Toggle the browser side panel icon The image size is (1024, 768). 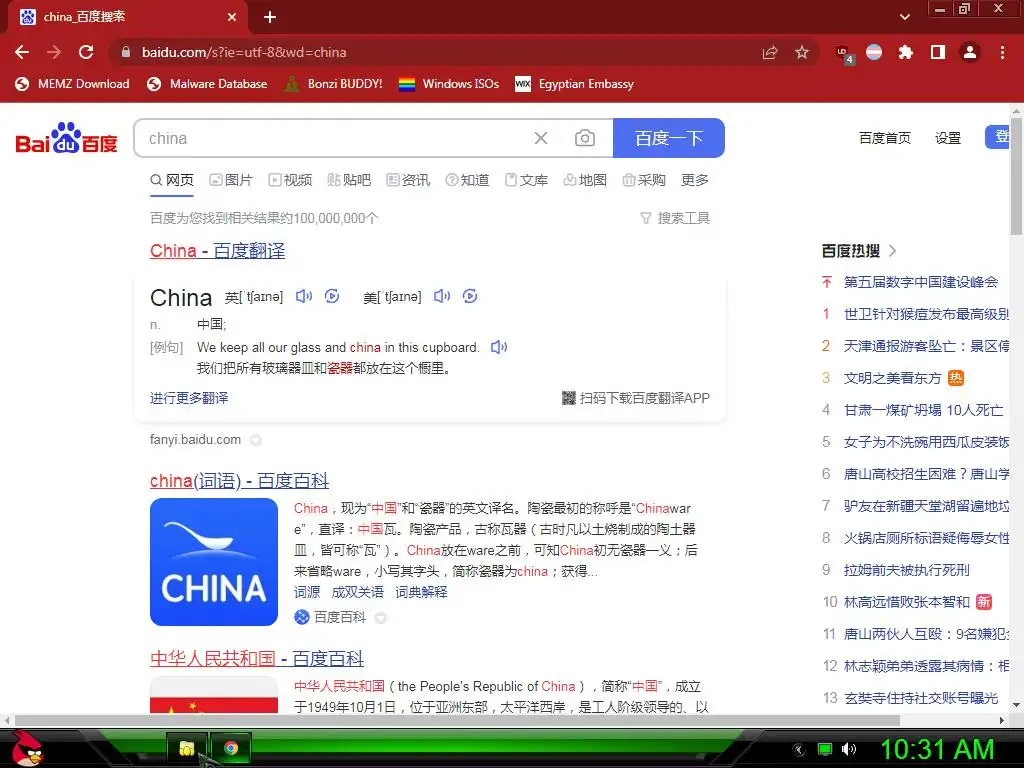coord(938,52)
